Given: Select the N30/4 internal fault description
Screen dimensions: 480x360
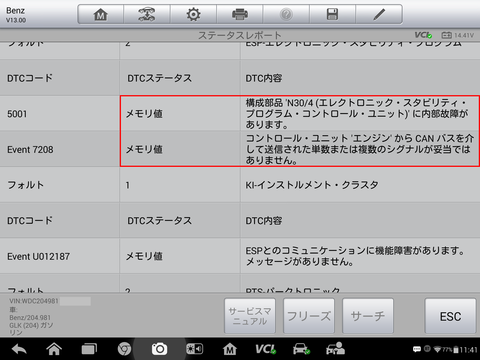Looking at the screenshot, I should 357,114.
